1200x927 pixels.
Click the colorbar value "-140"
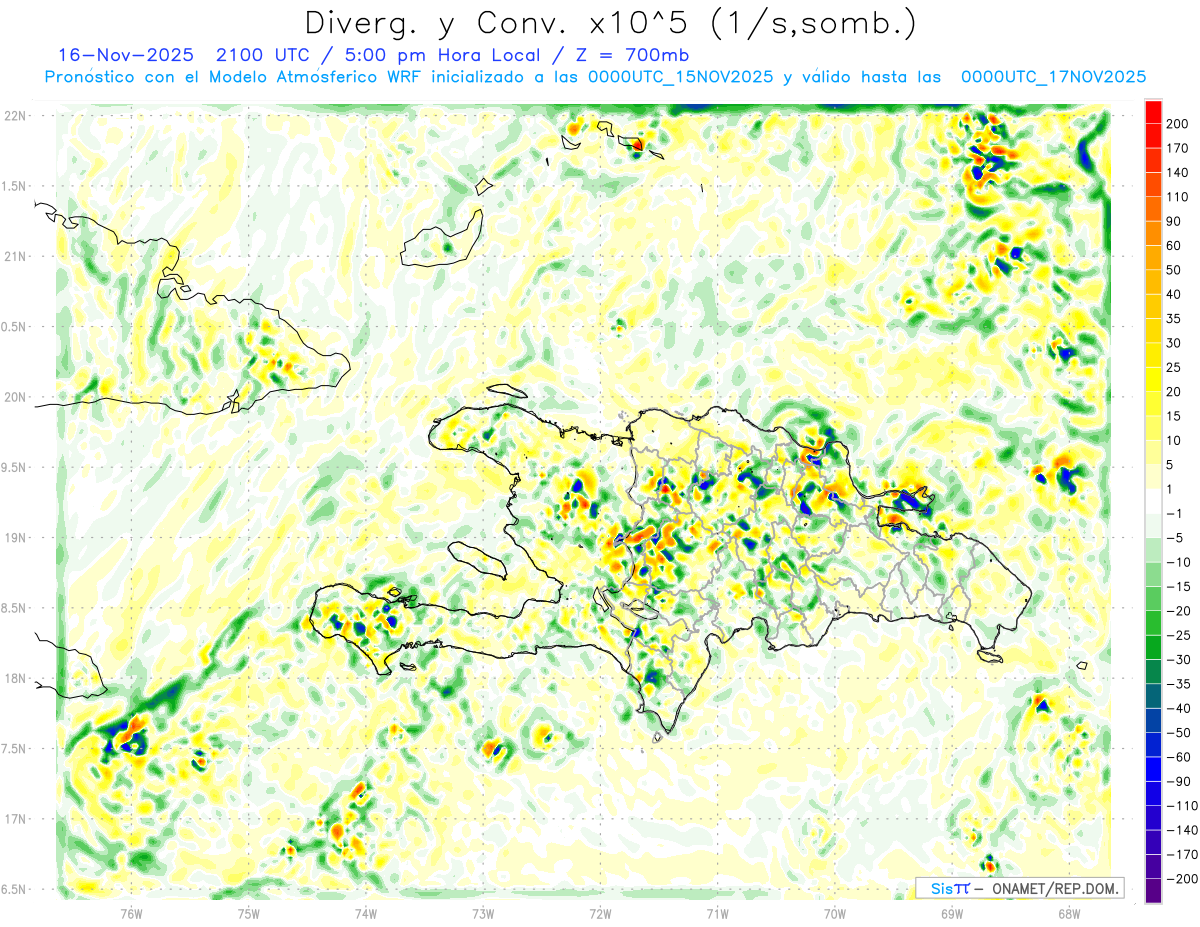pyautogui.click(x=1184, y=830)
